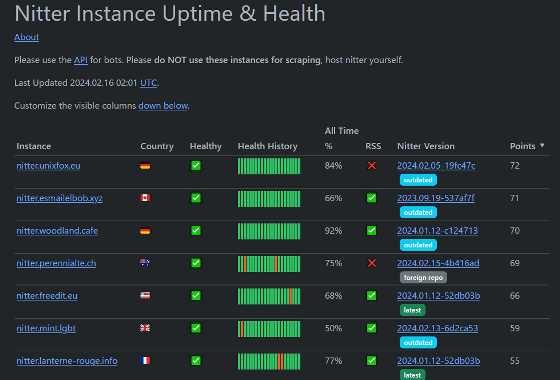Click the RSS column header
The width and height of the screenshot is (560, 380).
pos(373,146)
